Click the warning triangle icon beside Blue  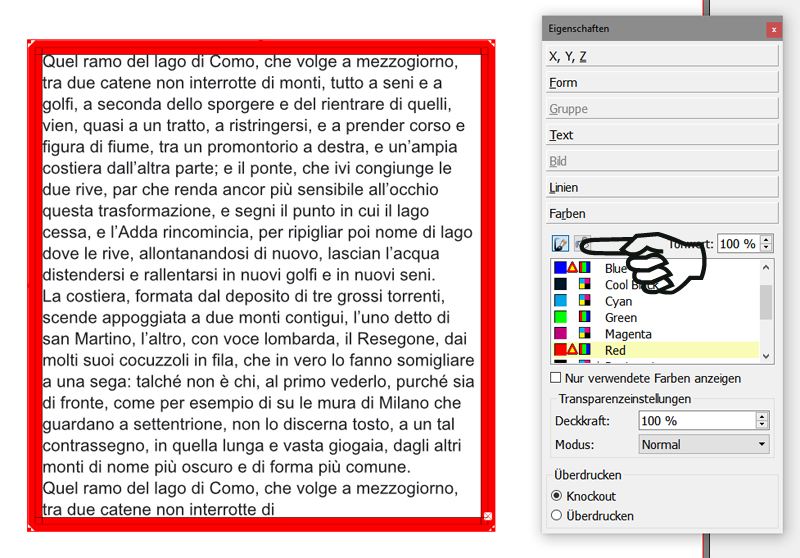tap(572, 268)
